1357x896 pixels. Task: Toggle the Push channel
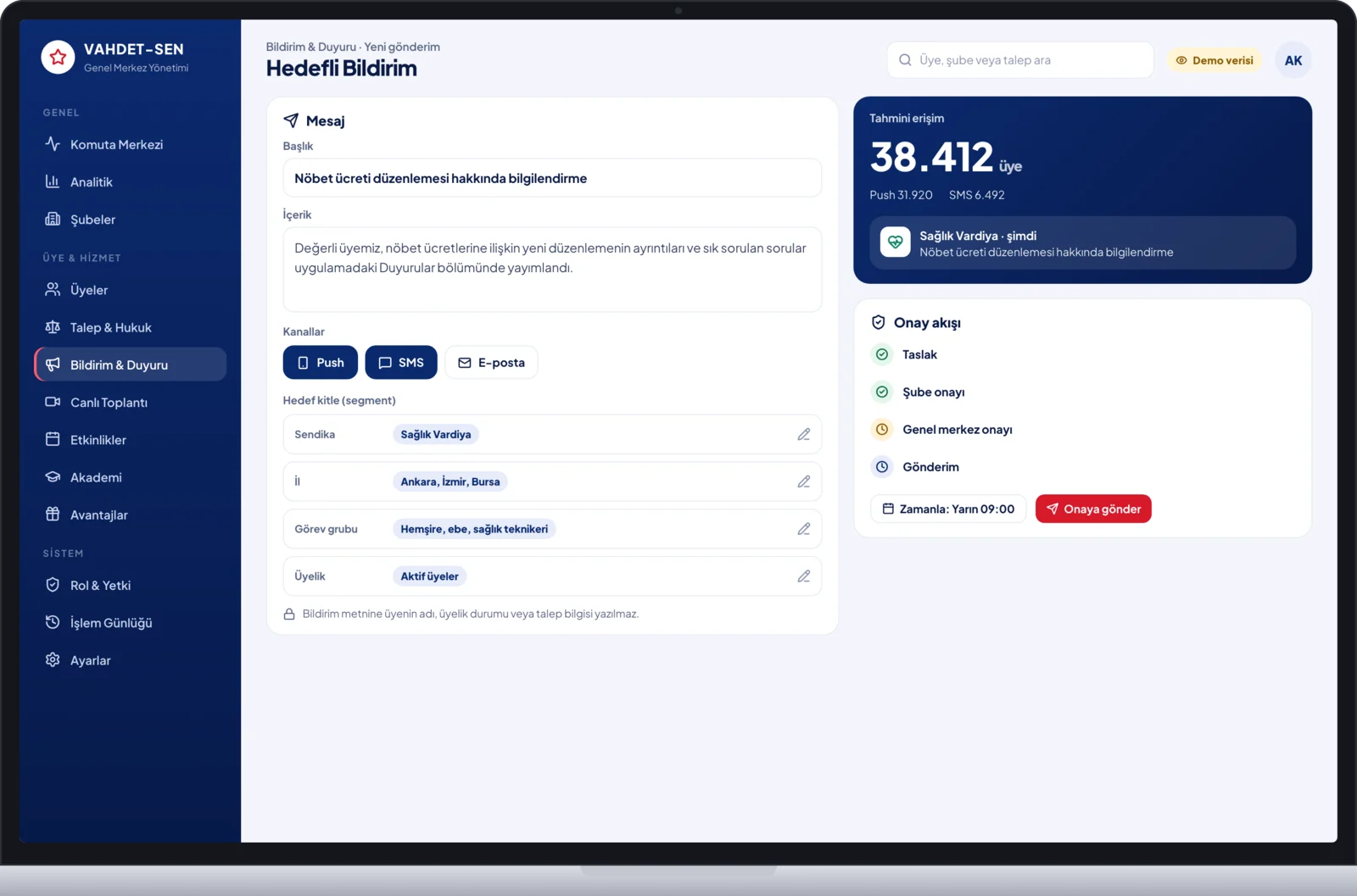pos(321,363)
